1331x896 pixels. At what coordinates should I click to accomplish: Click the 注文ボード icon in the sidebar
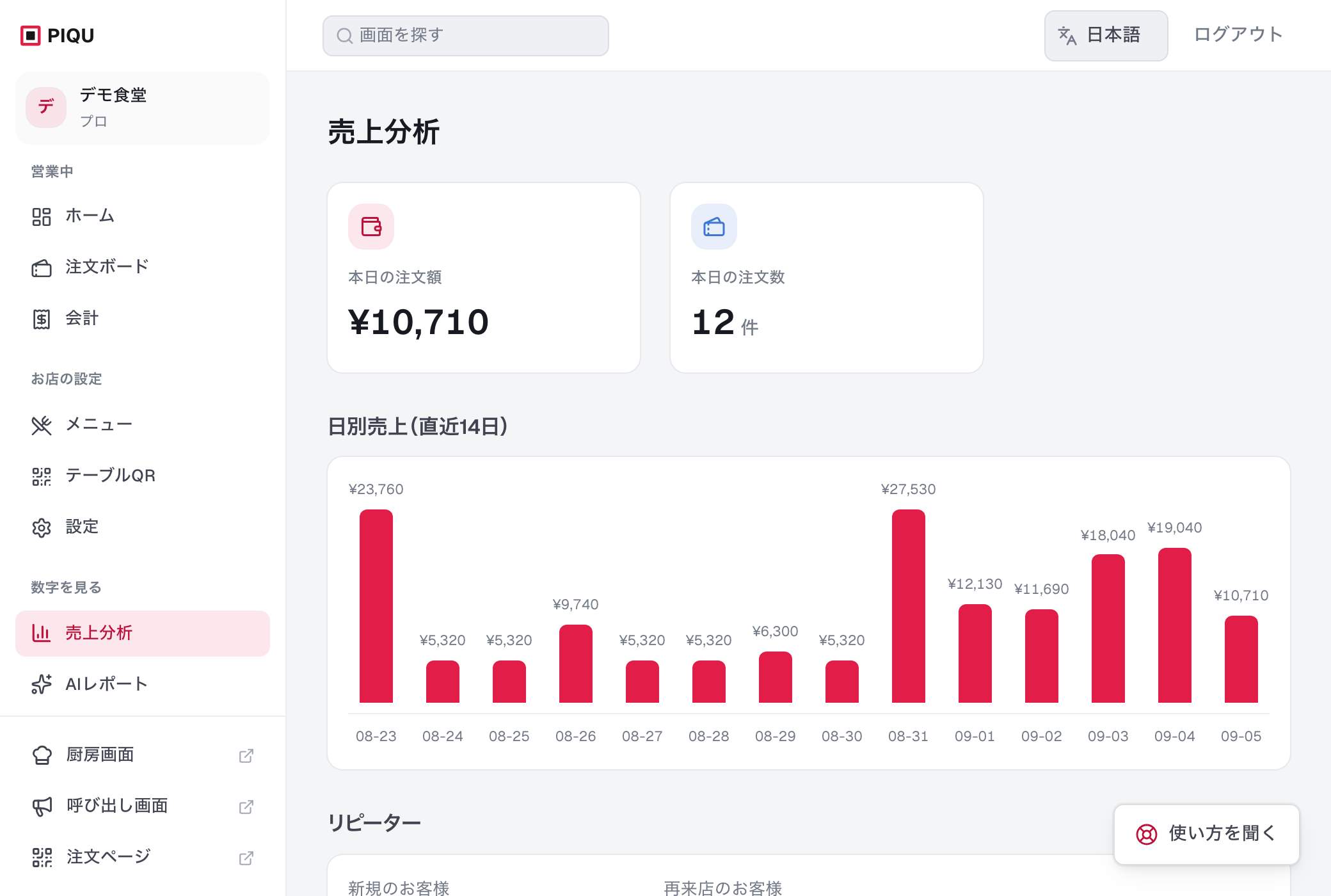click(42, 268)
